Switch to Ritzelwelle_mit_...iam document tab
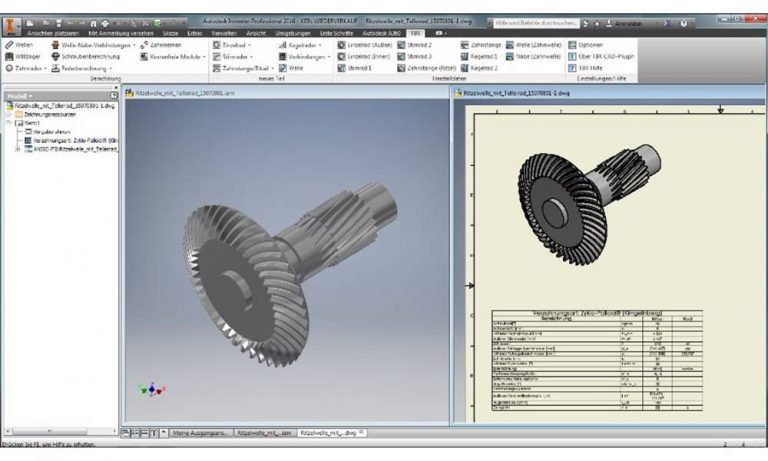 264,433
